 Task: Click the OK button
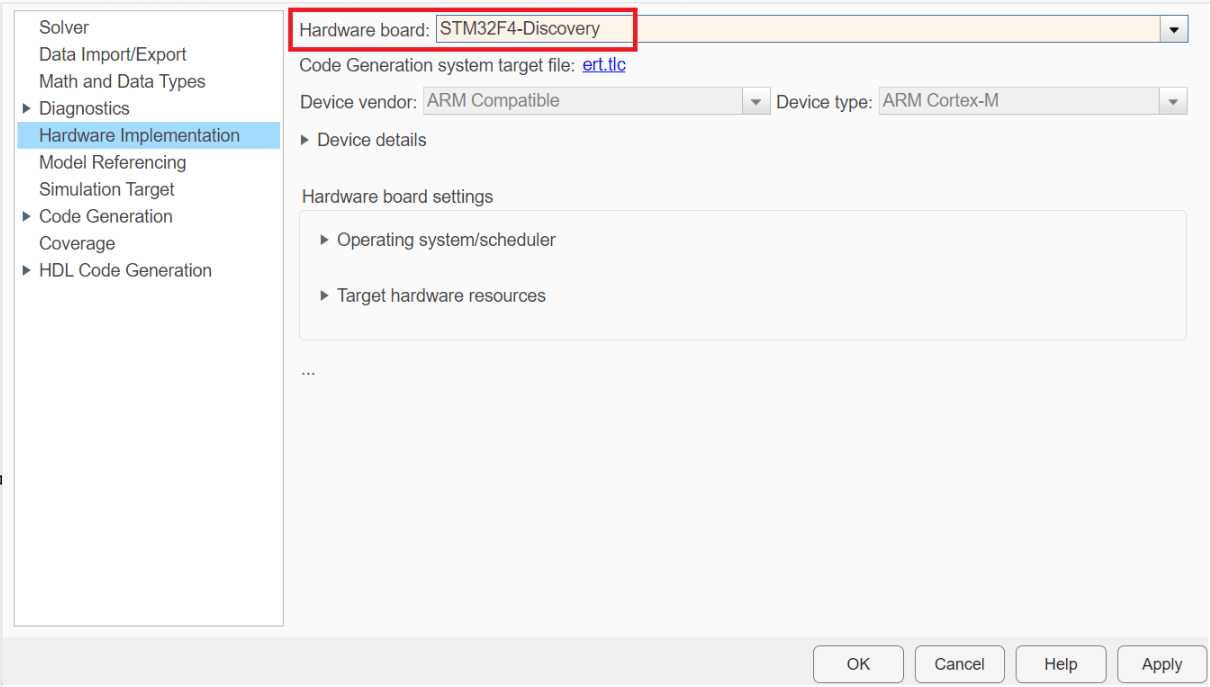858,664
